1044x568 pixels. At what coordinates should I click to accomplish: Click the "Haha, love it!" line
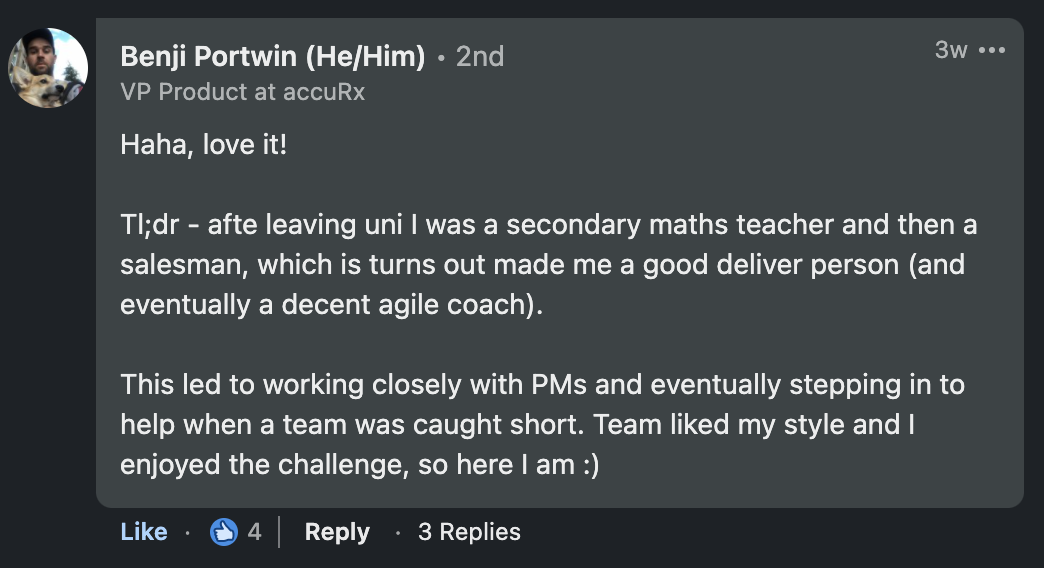pos(204,144)
